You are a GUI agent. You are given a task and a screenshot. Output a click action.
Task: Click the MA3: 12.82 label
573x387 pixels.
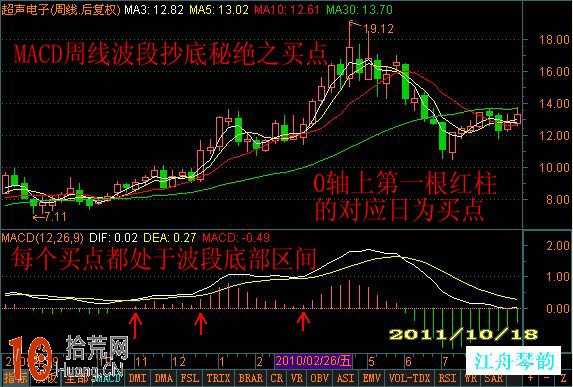tap(154, 9)
